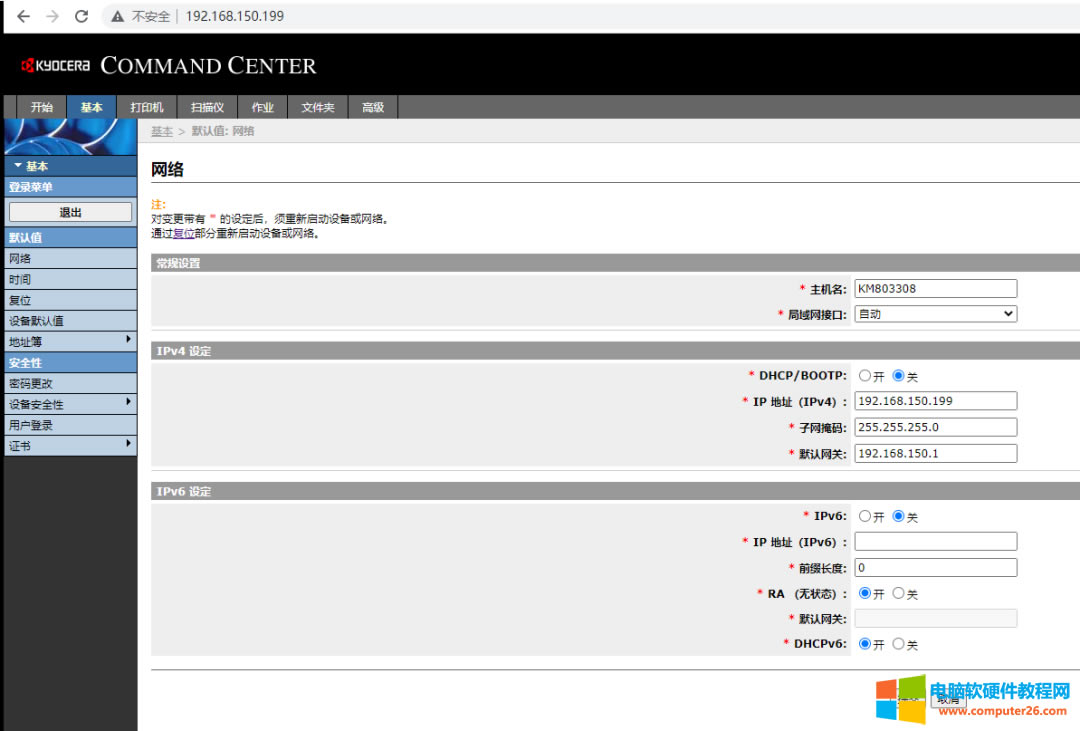The height and width of the screenshot is (731, 1080).
Task: Turn DHCP/BOOTP on (开)
Action: click(x=865, y=376)
